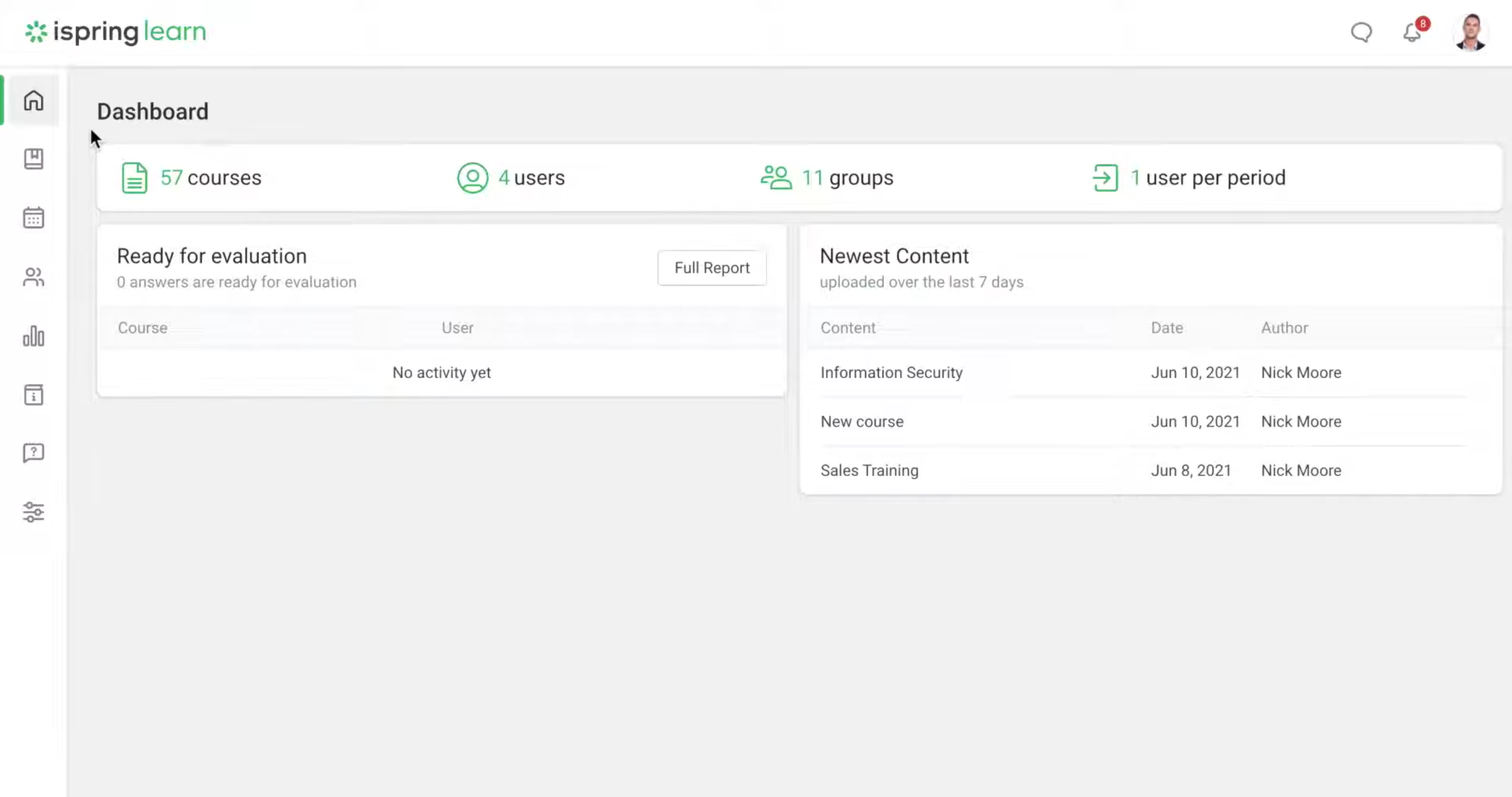Open the Home dashboard sidebar icon
The height and width of the screenshot is (797, 1512).
coord(34,101)
